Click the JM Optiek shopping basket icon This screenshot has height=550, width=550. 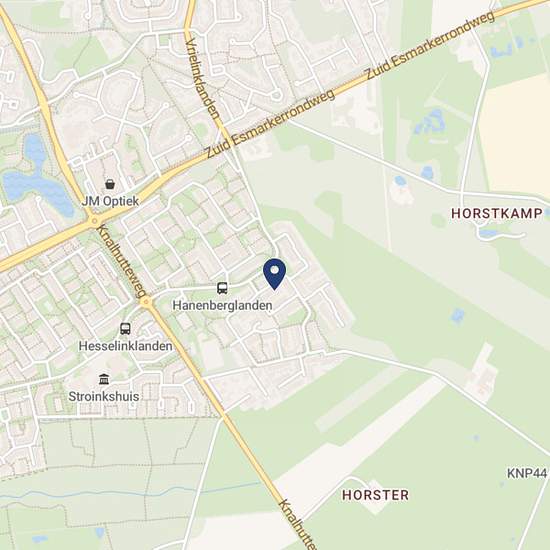[110, 184]
